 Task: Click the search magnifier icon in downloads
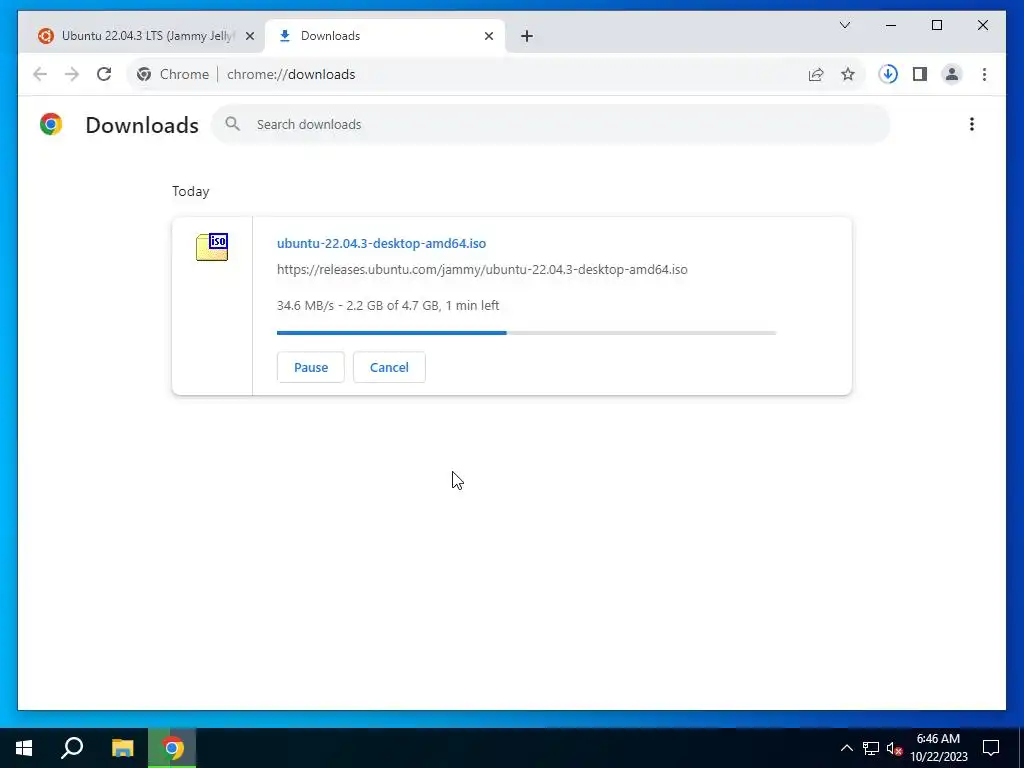pos(232,124)
